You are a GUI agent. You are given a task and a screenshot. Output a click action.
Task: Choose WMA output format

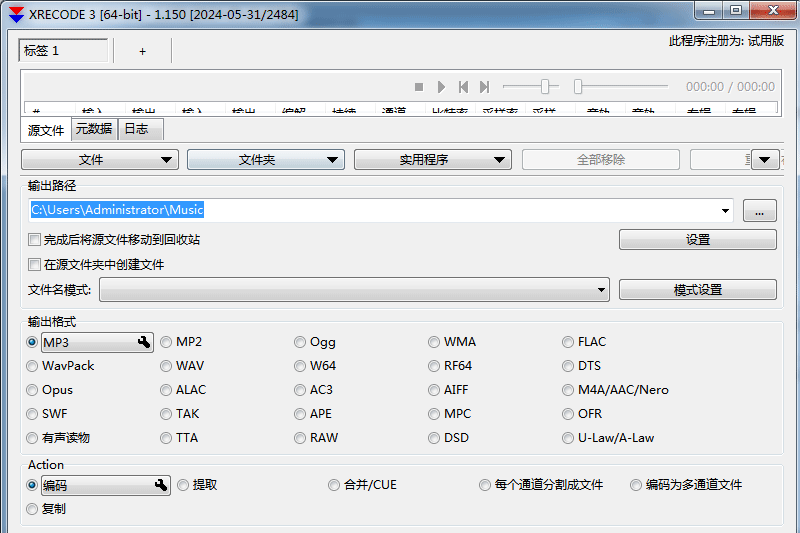[434, 342]
